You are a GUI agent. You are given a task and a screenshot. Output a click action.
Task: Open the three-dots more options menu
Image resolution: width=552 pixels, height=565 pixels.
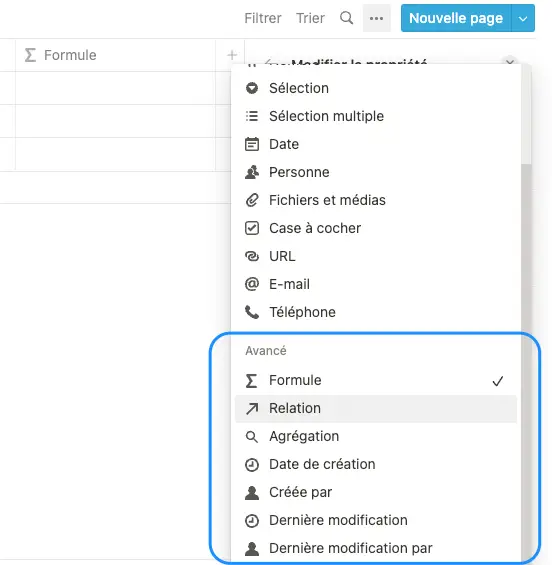pos(377,18)
